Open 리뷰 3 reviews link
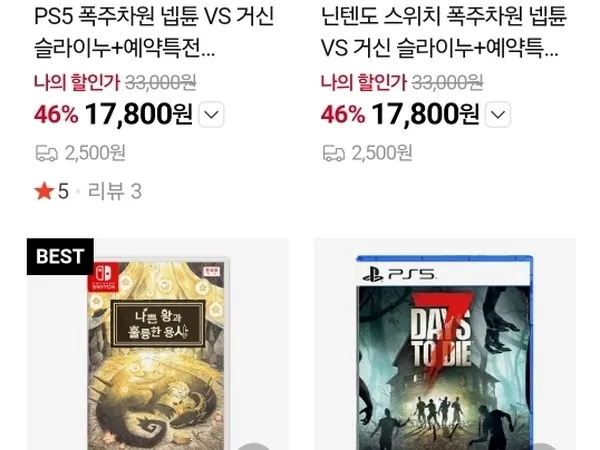 (x=115, y=191)
